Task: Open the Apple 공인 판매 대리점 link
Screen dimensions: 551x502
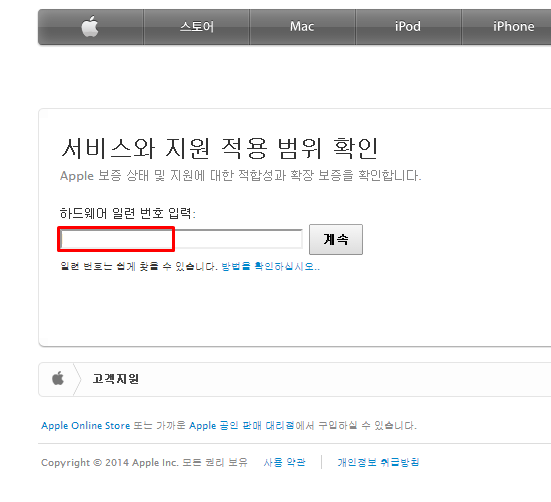Action: pyautogui.click(x=242, y=425)
